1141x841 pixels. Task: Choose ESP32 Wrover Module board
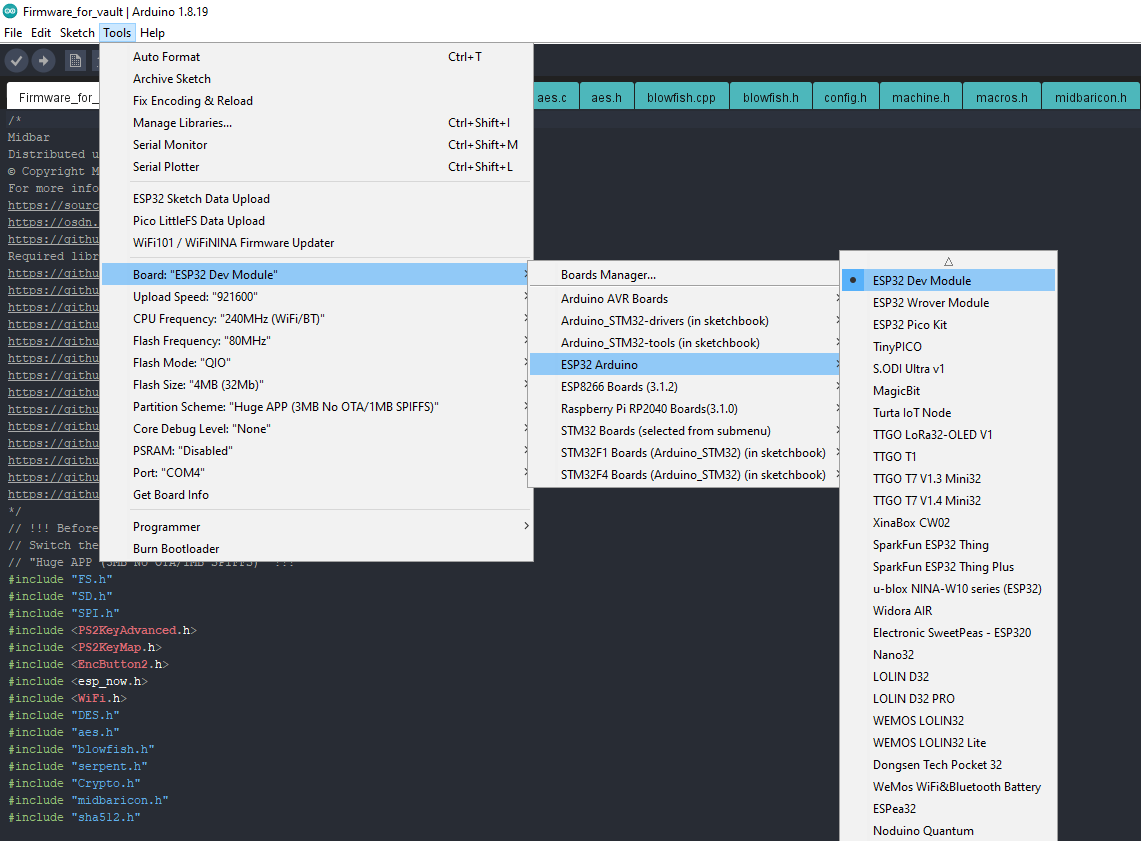[948, 303]
